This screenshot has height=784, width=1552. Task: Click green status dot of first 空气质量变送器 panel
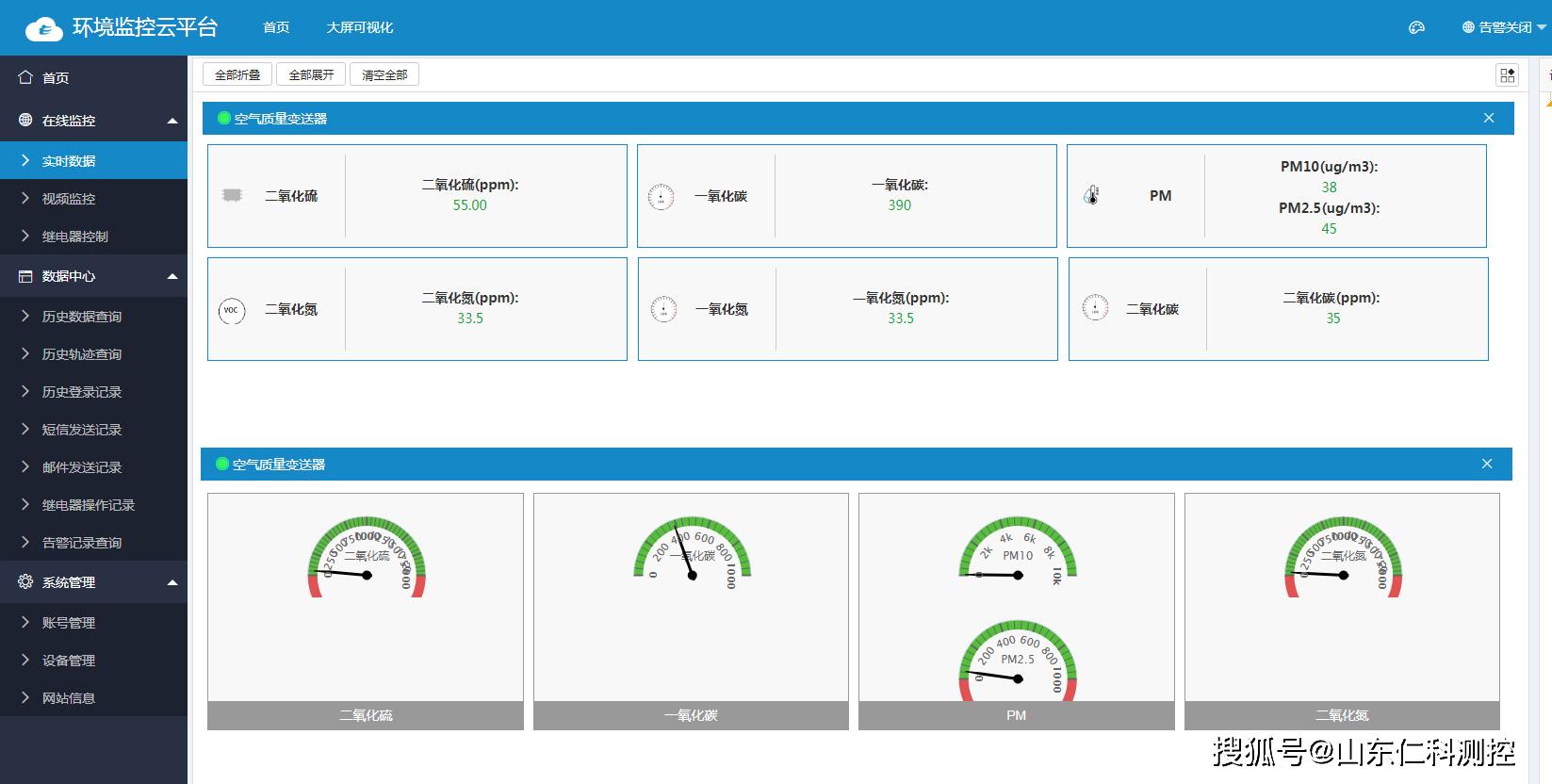[224, 118]
